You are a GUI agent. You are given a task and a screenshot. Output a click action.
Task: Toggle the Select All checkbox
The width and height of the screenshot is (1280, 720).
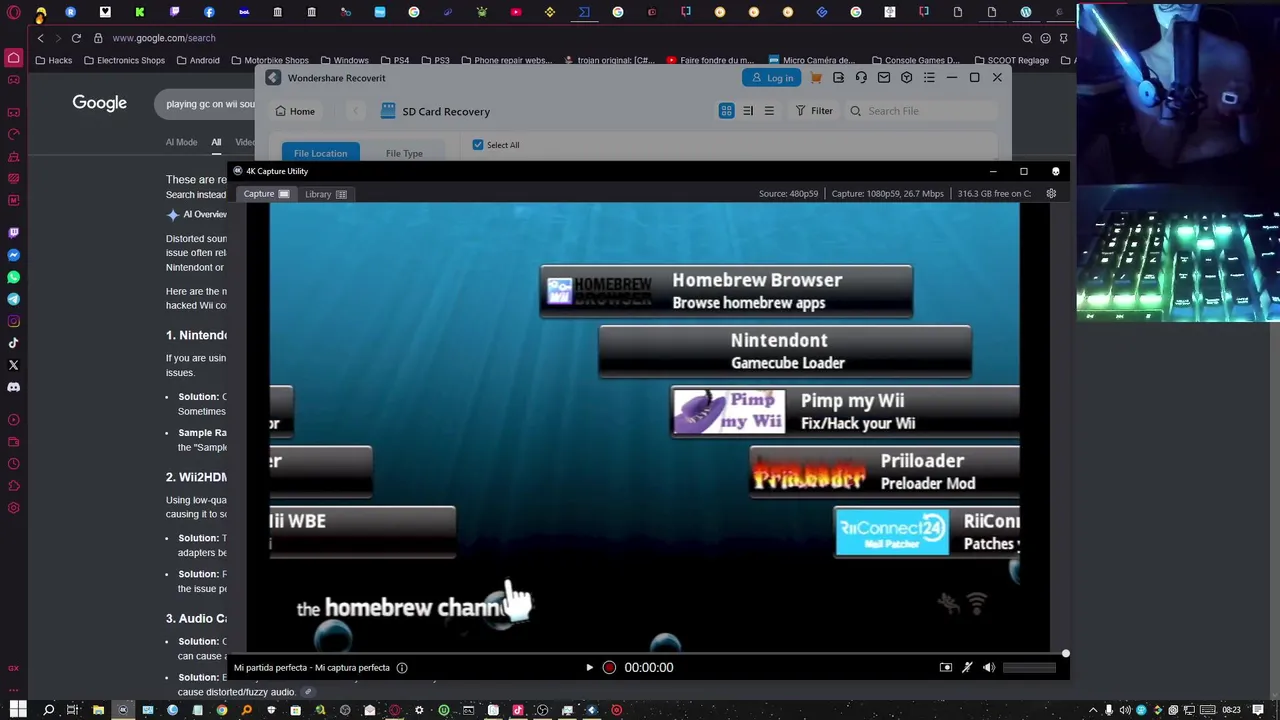click(x=478, y=145)
